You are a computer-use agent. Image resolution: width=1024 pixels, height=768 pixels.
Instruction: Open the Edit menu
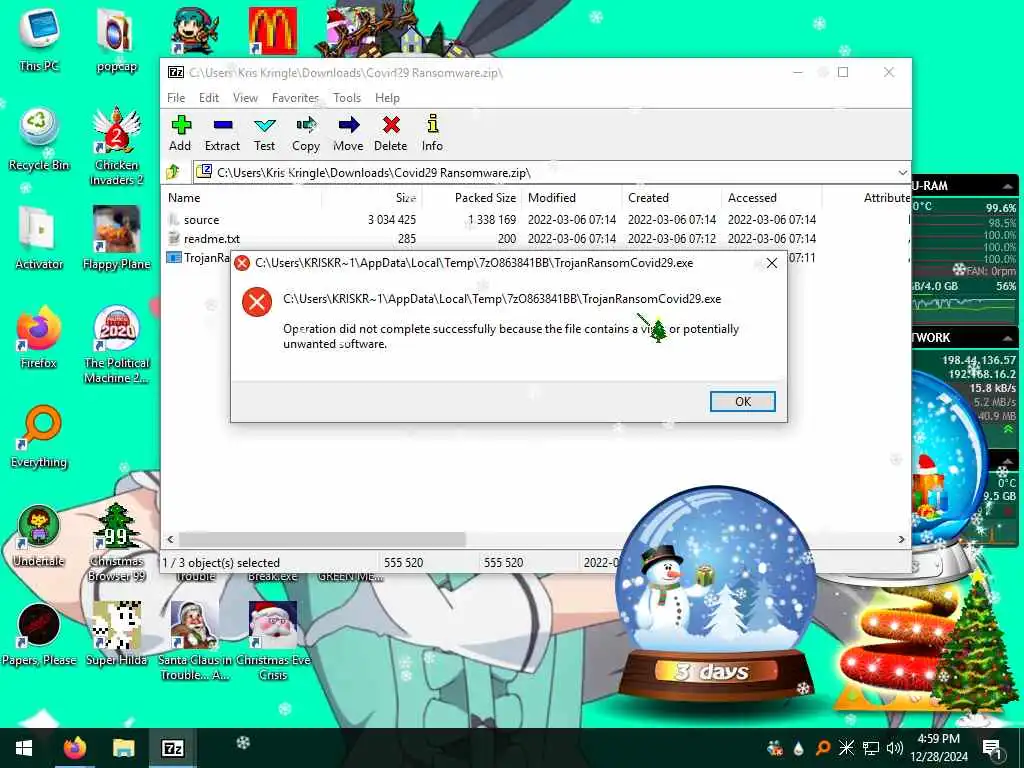(x=209, y=98)
